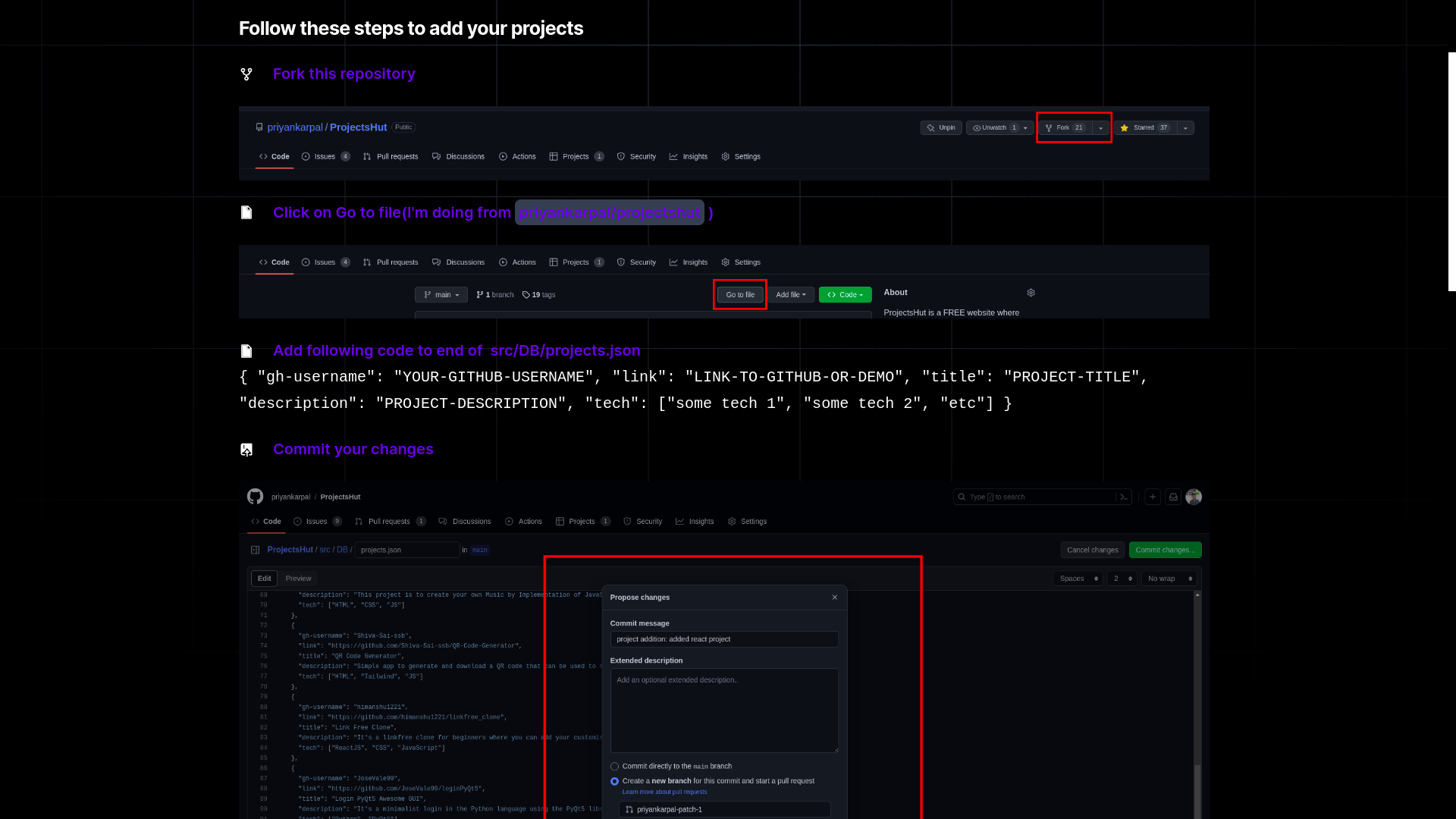1456x819 pixels.
Task: Unpin the repository
Action: coord(942,127)
